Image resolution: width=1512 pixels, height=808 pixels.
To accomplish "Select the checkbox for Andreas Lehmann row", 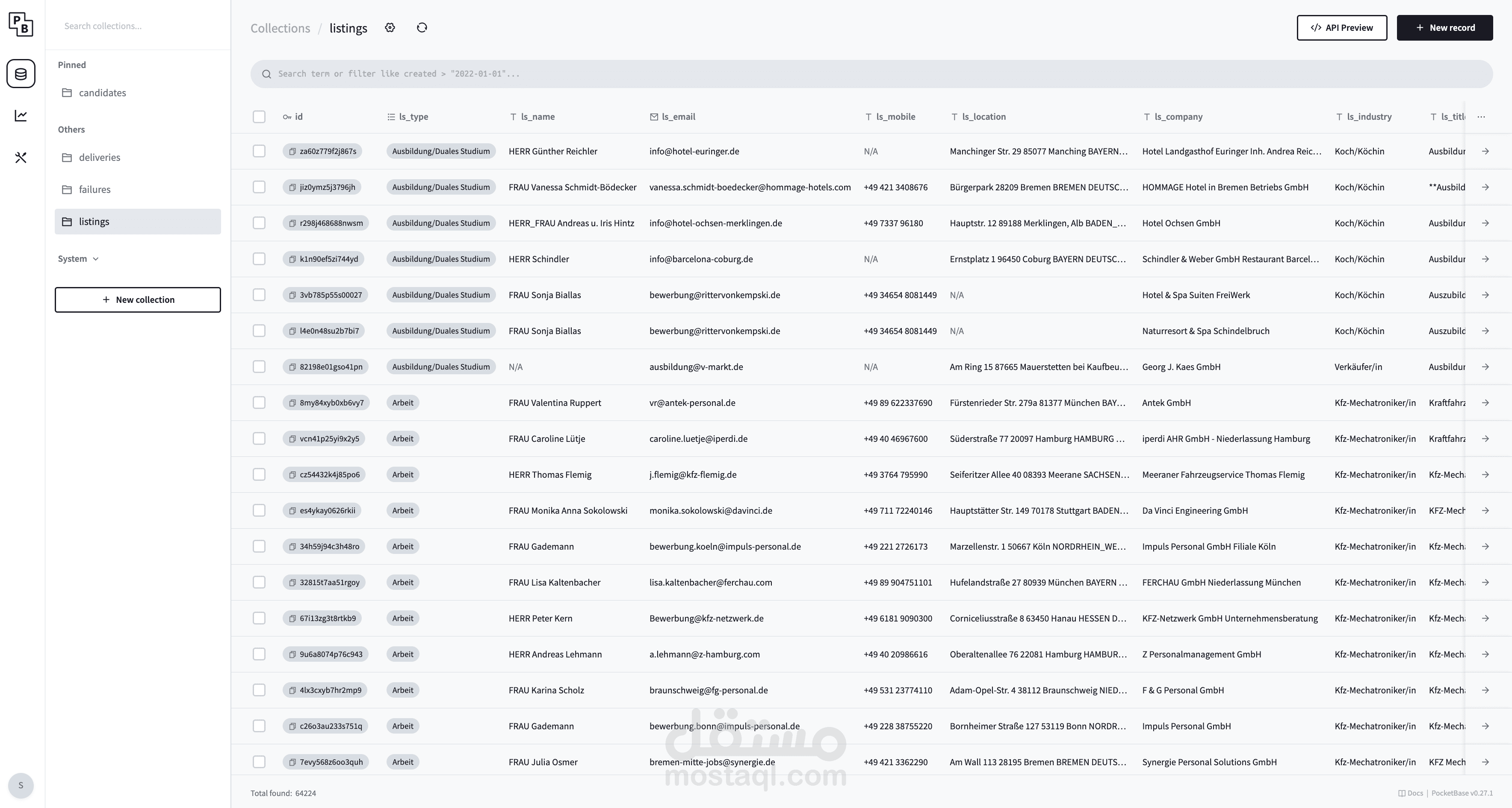I will [x=259, y=654].
